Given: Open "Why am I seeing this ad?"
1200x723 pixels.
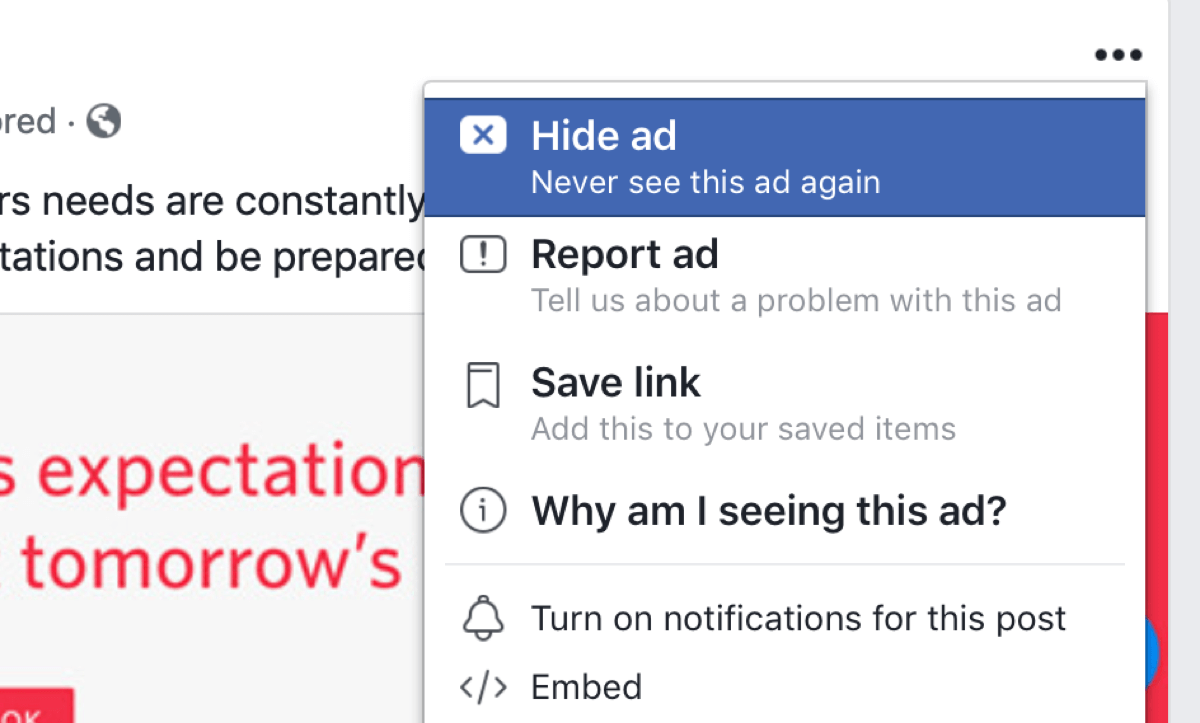Looking at the screenshot, I should coord(768,512).
